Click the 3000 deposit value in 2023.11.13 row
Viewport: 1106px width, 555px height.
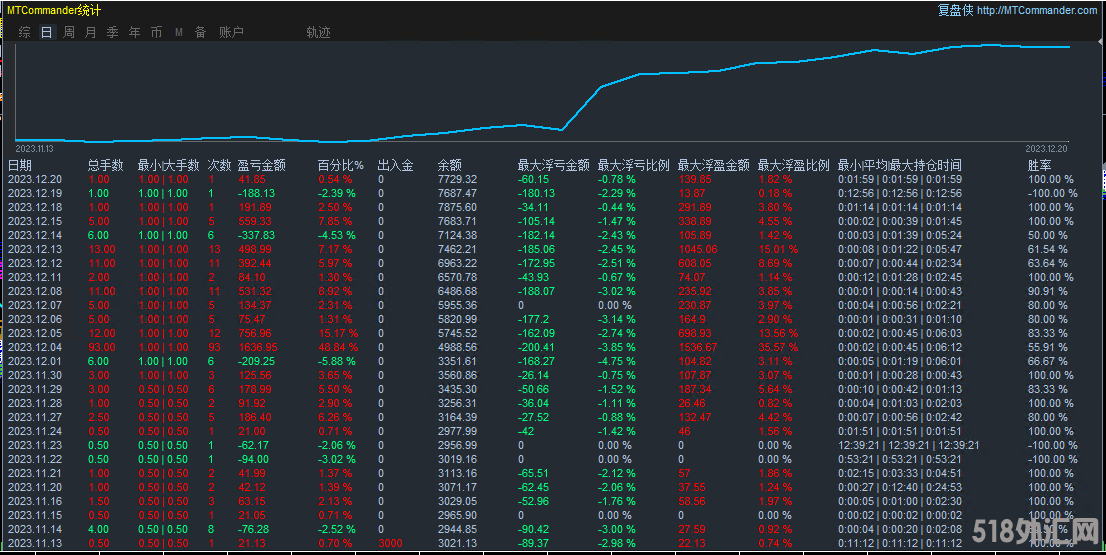(391, 543)
